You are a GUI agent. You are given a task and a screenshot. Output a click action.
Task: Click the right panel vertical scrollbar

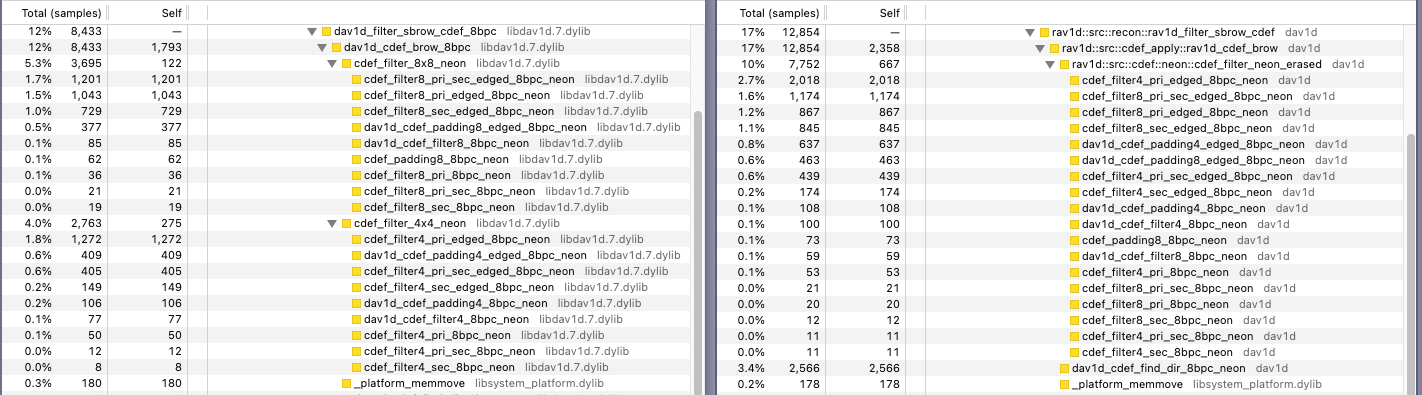(x=1412, y=260)
